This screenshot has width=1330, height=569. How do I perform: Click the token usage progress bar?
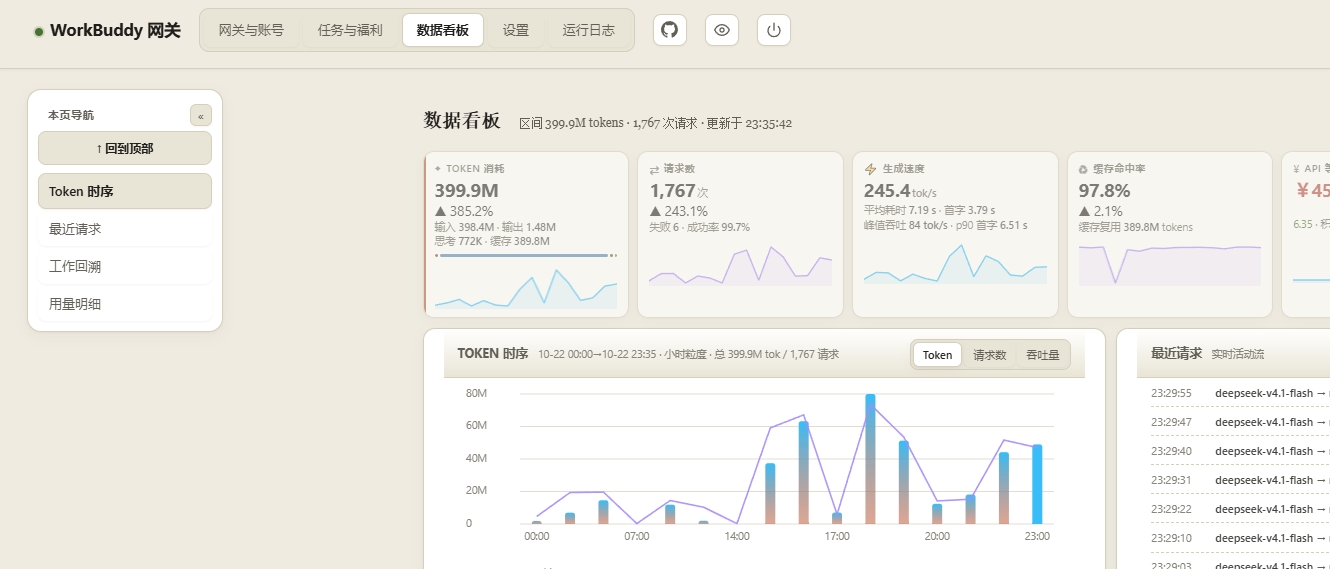[526, 256]
